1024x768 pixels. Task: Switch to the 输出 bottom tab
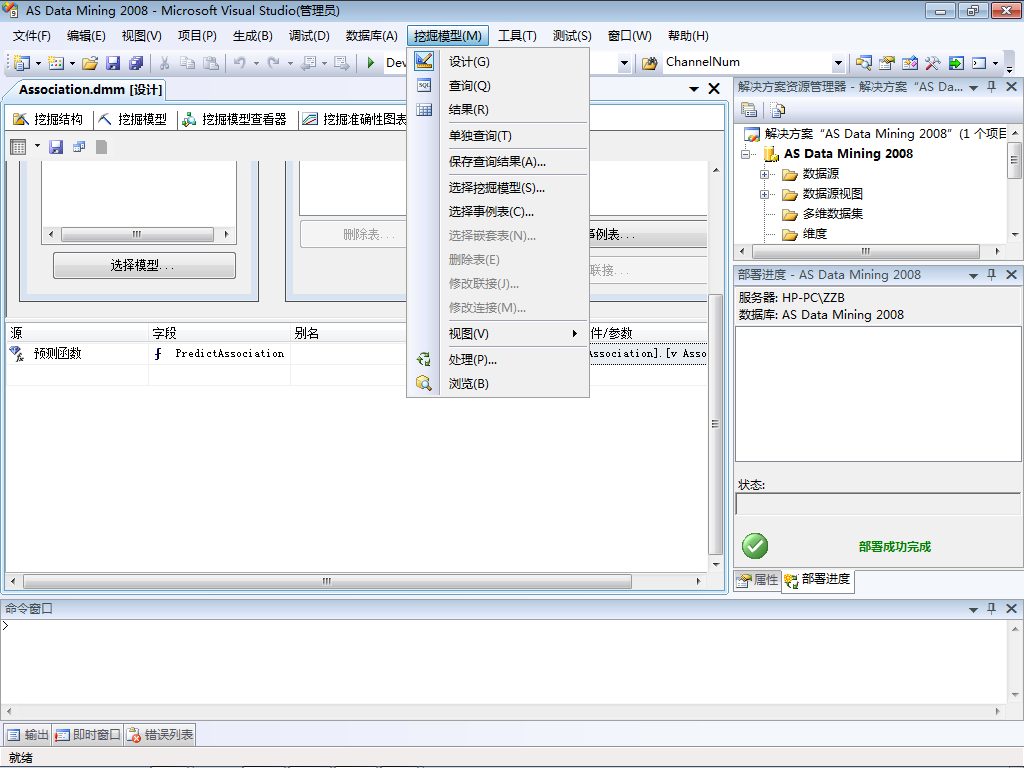click(27, 735)
